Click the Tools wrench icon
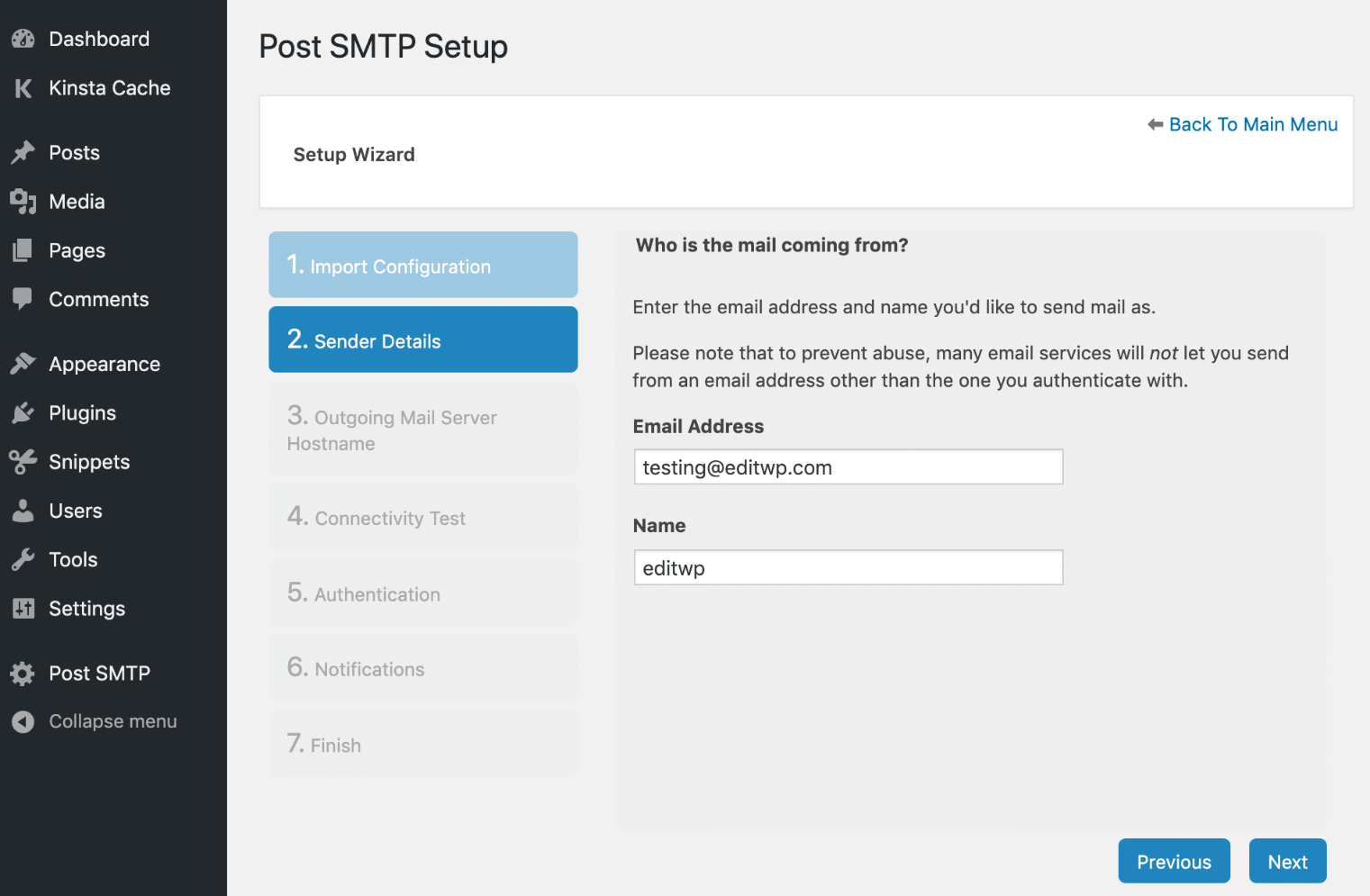1370x896 pixels. click(x=22, y=559)
